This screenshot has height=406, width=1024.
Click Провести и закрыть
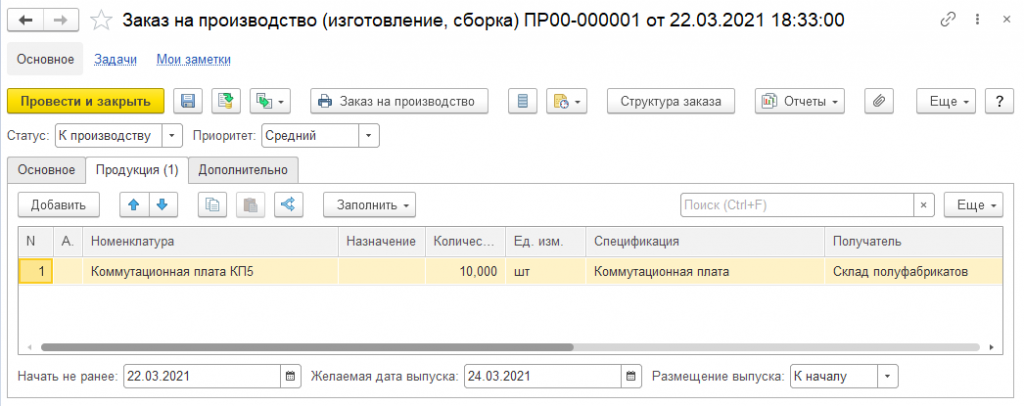click(x=86, y=101)
